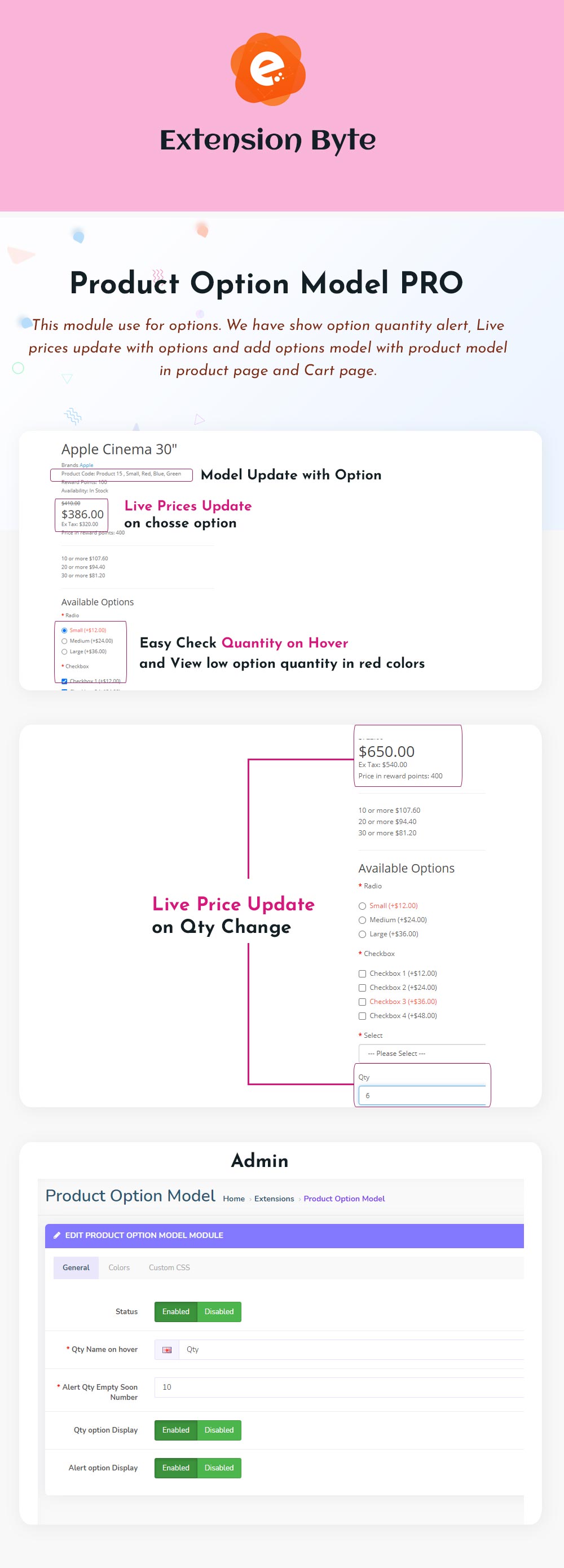Click the $386.00 price
564x1568 pixels.
[83, 514]
